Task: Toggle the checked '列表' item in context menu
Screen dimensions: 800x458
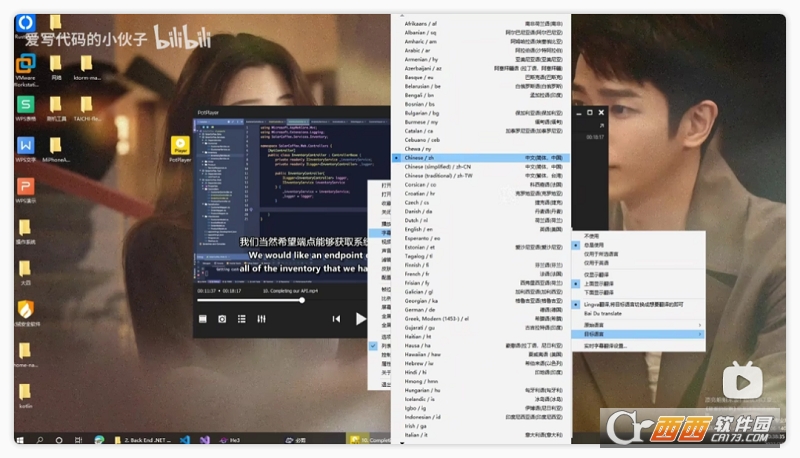Action: coord(380,346)
